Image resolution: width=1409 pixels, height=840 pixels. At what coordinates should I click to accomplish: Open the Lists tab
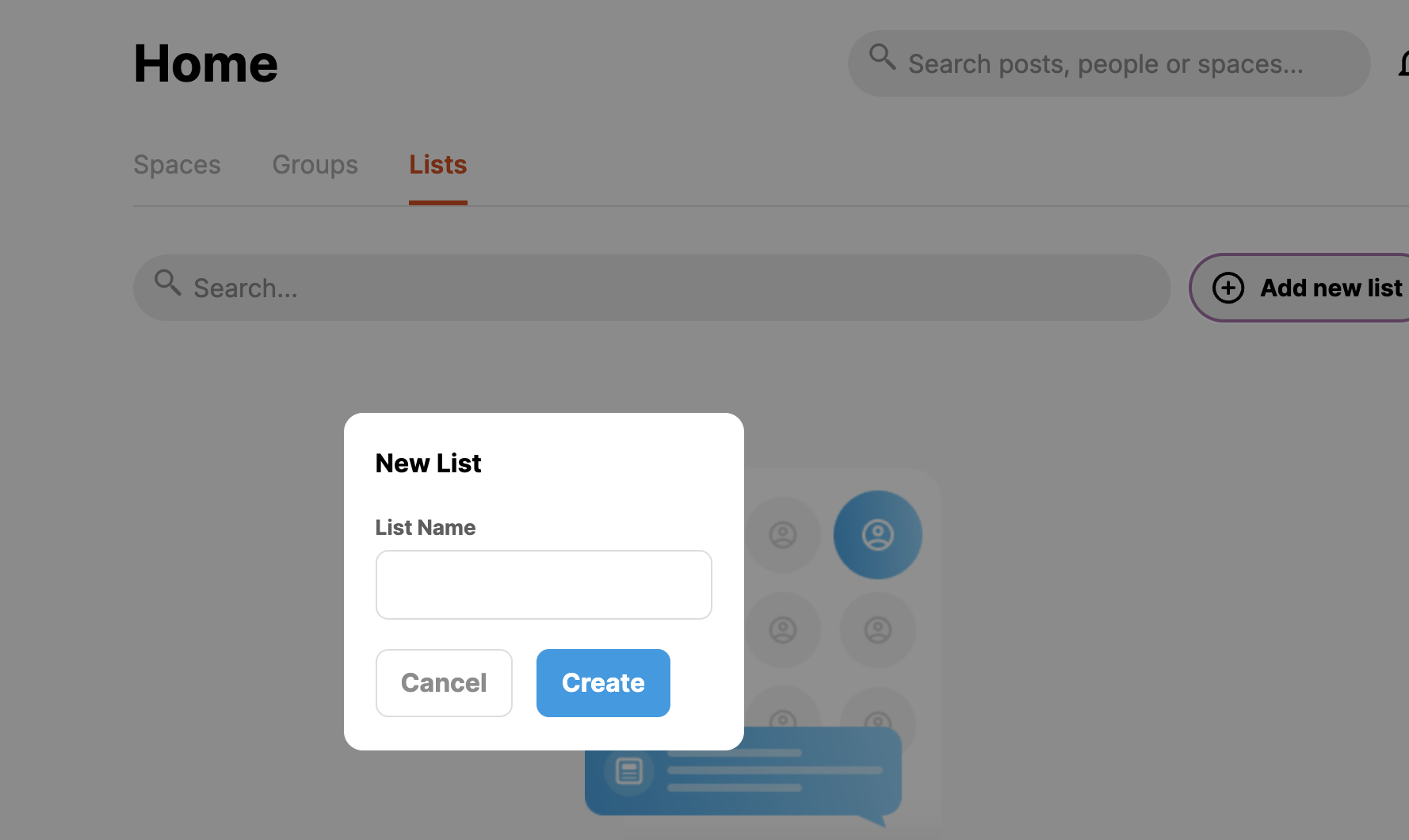[x=437, y=165]
